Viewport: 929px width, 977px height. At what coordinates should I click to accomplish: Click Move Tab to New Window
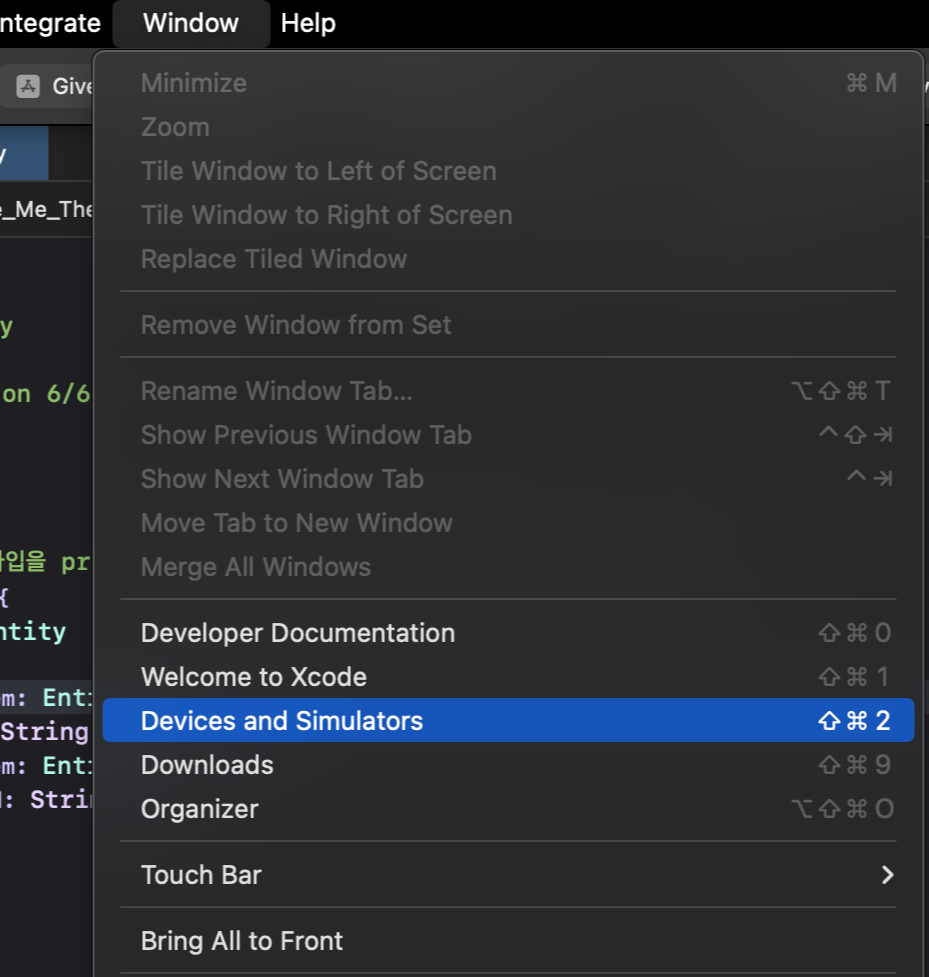508,523
